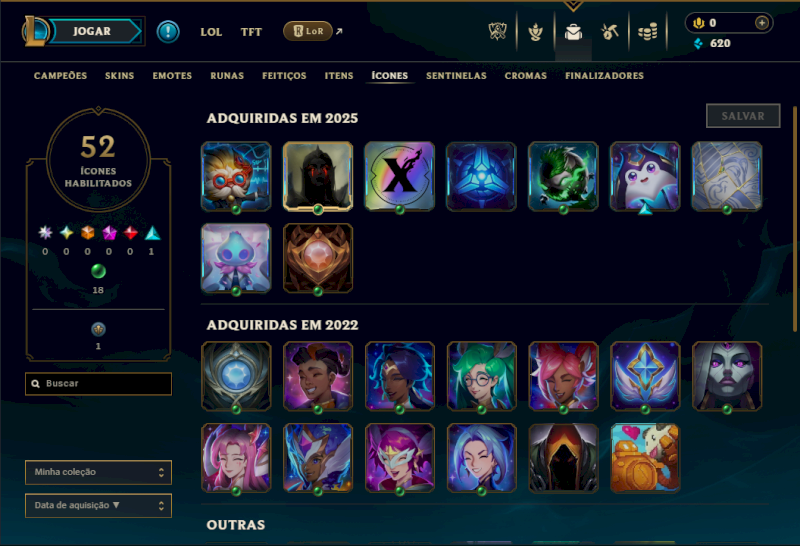The height and width of the screenshot is (546, 800).
Task: Click the Salvar button
Action: 743,116
